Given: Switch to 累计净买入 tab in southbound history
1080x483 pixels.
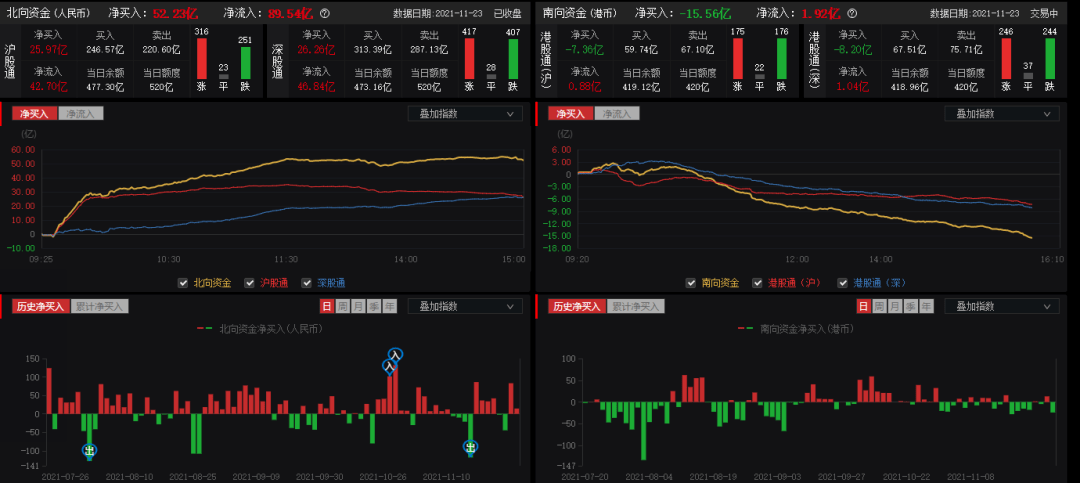Looking at the screenshot, I should (637, 306).
